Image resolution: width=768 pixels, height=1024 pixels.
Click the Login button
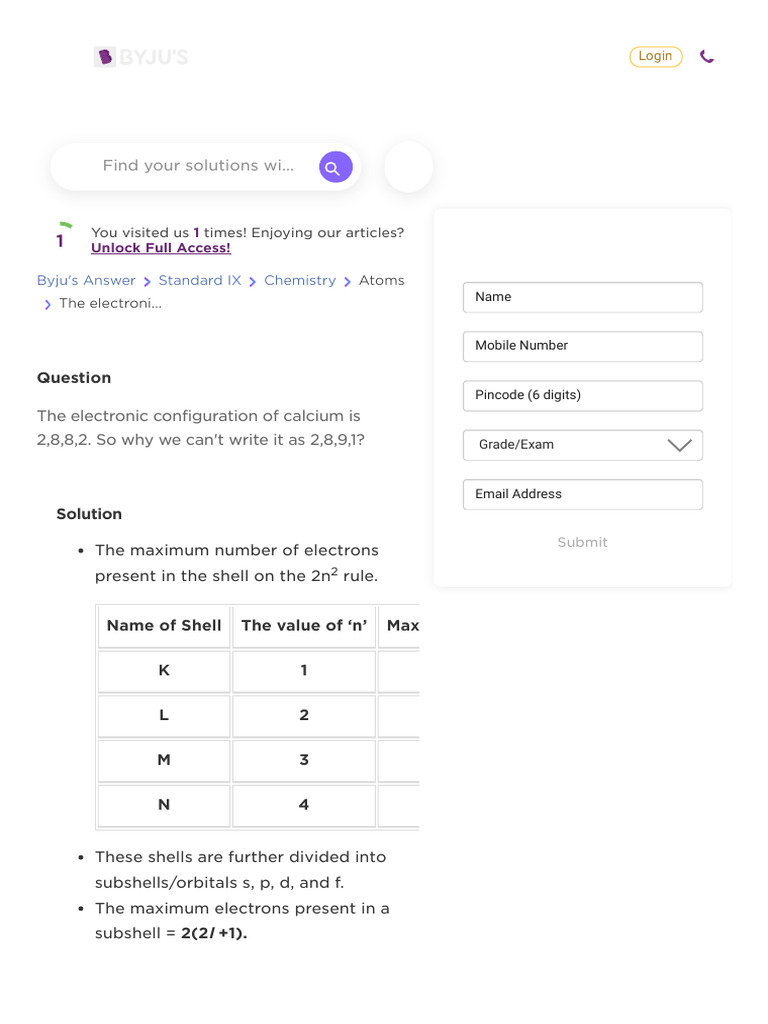click(656, 56)
